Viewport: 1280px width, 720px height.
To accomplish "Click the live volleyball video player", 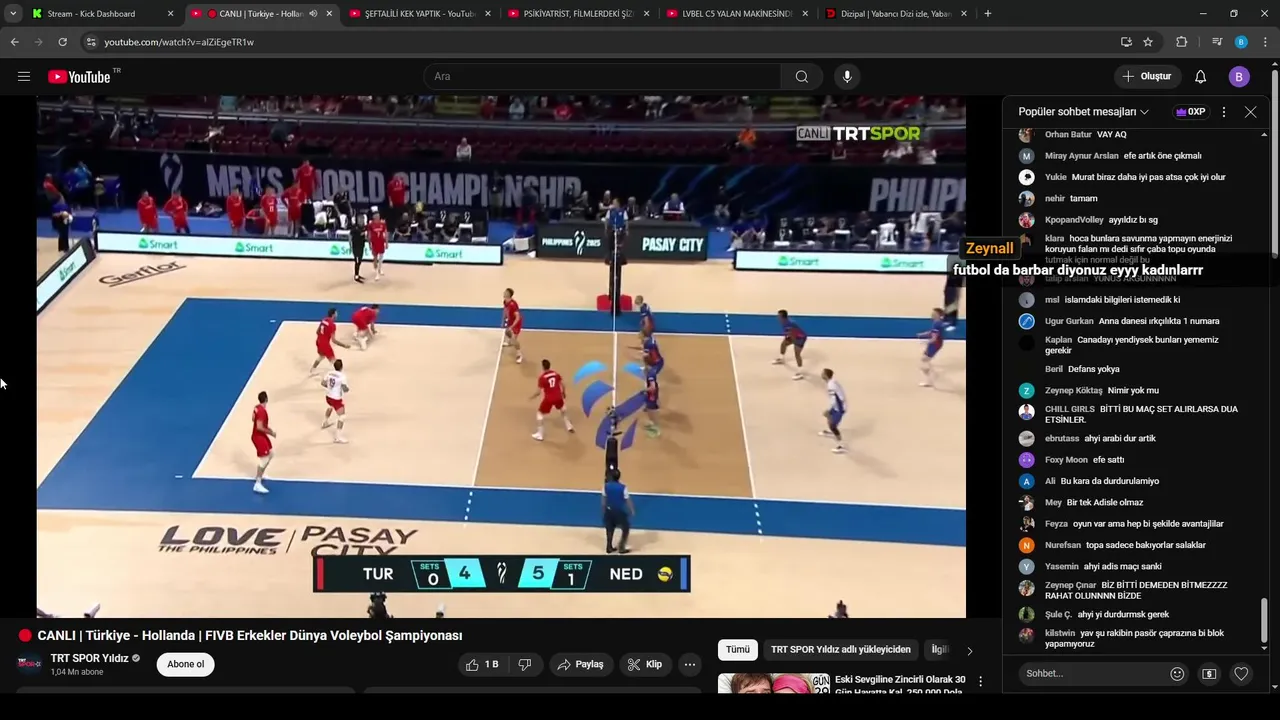I will coord(501,357).
